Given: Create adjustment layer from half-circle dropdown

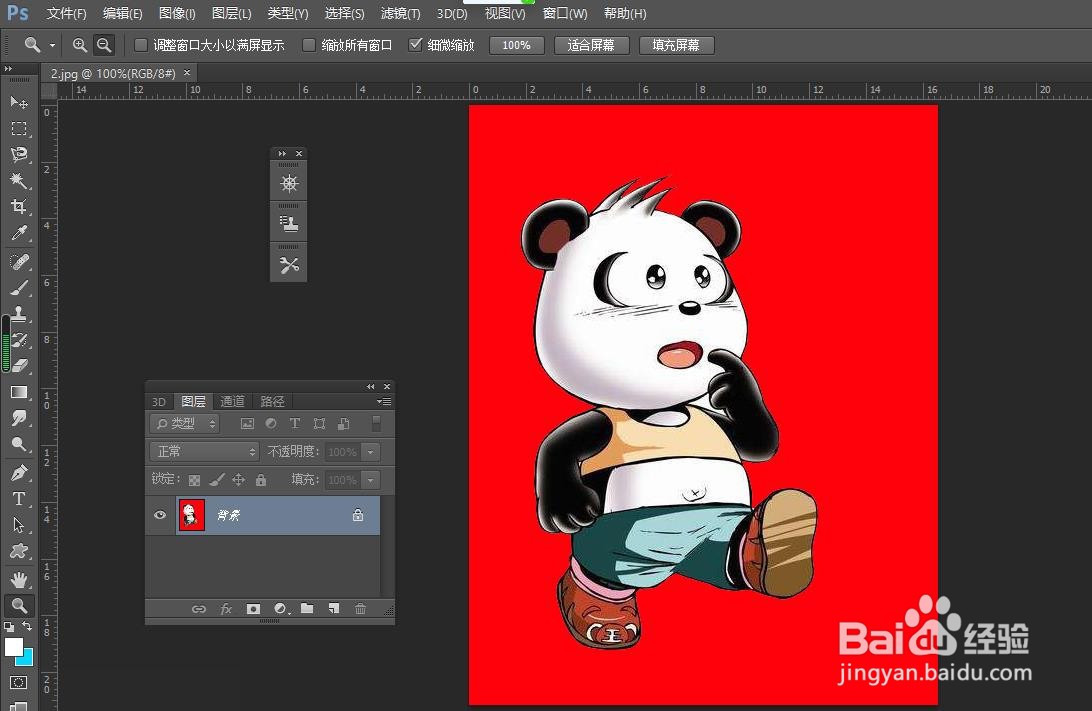Looking at the screenshot, I should 281,609.
